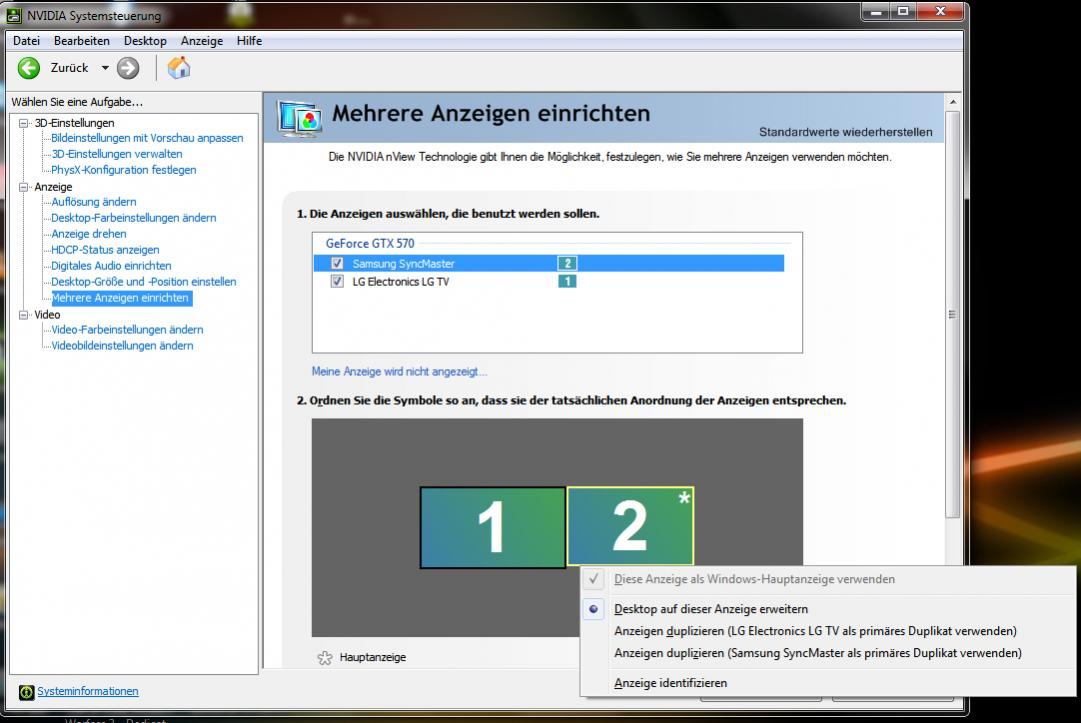Minimize the NVIDIA Systemsteuerung window
The height and width of the screenshot is (723, 1081).
876,12
